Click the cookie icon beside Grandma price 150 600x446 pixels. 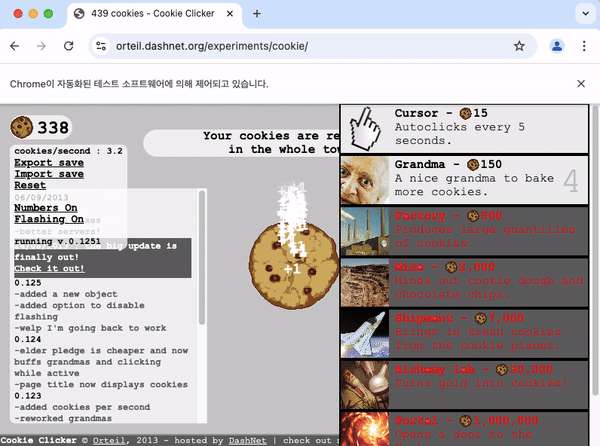coord(473,164)
